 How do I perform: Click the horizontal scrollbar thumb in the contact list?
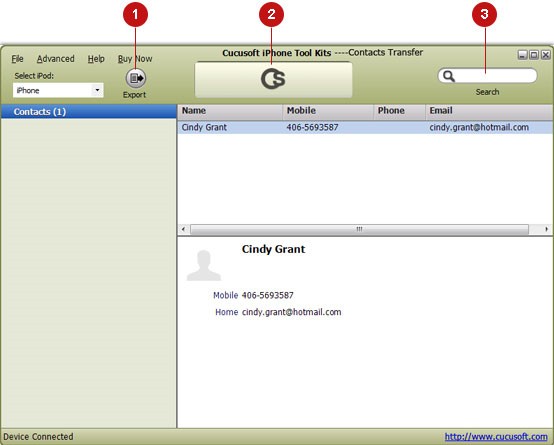click(x=359, y=229)
